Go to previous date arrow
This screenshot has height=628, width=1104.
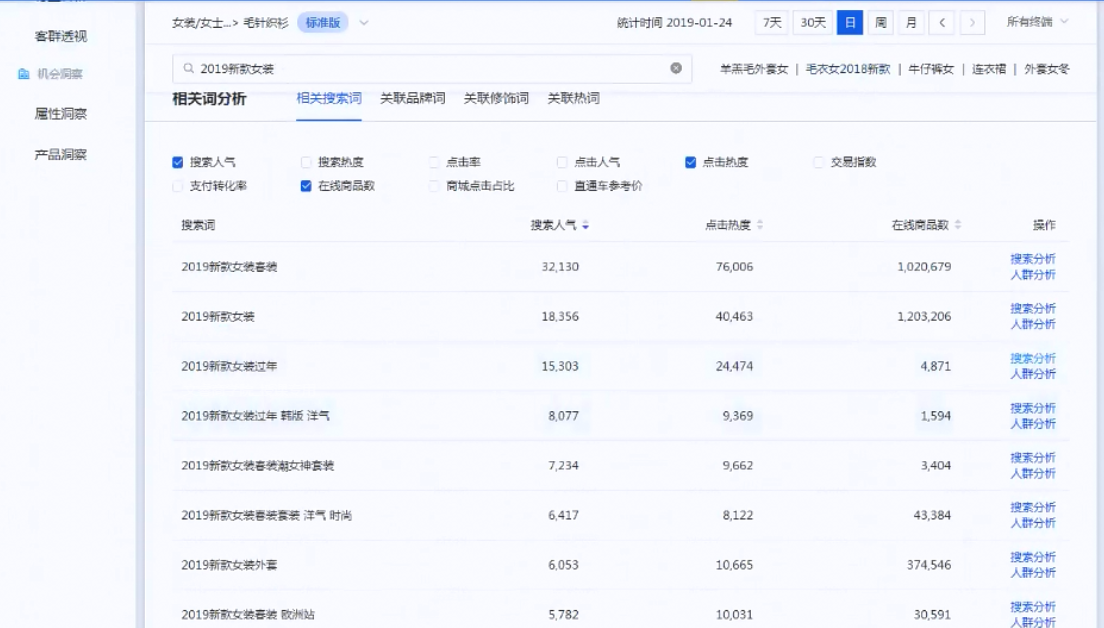click(941, 23)
